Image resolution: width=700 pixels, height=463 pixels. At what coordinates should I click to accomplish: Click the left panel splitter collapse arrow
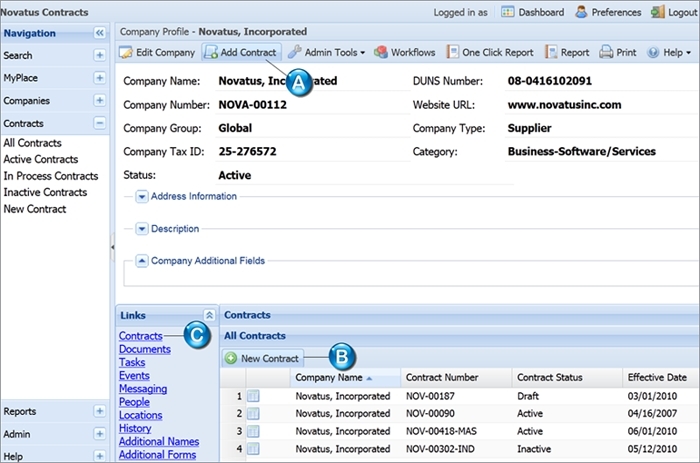click(x=112, y=246)
